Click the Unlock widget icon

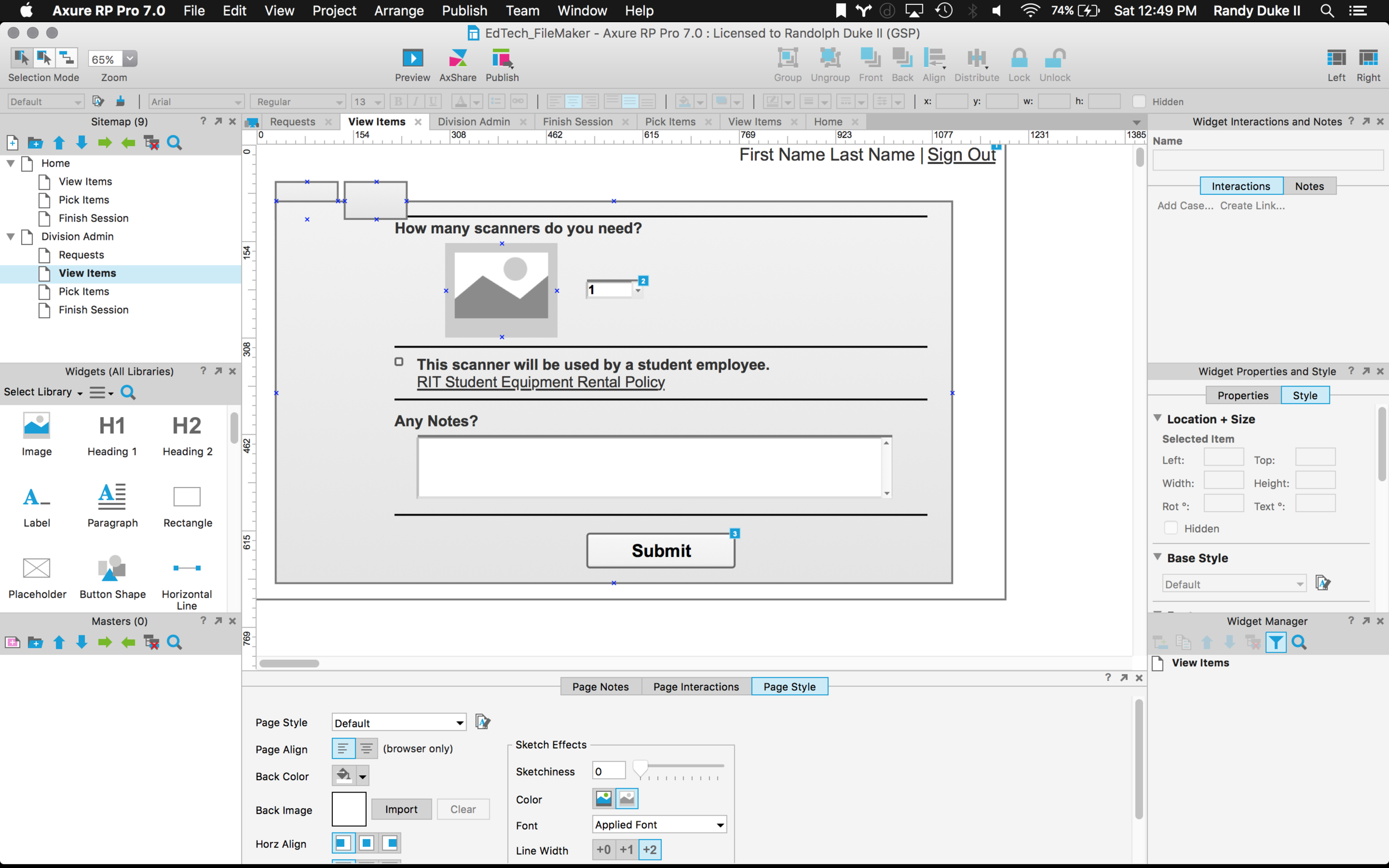1055,58
